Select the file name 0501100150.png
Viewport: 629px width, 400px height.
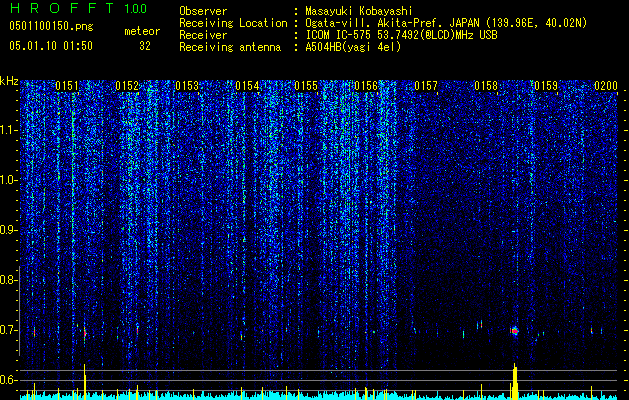click(51, 27)
